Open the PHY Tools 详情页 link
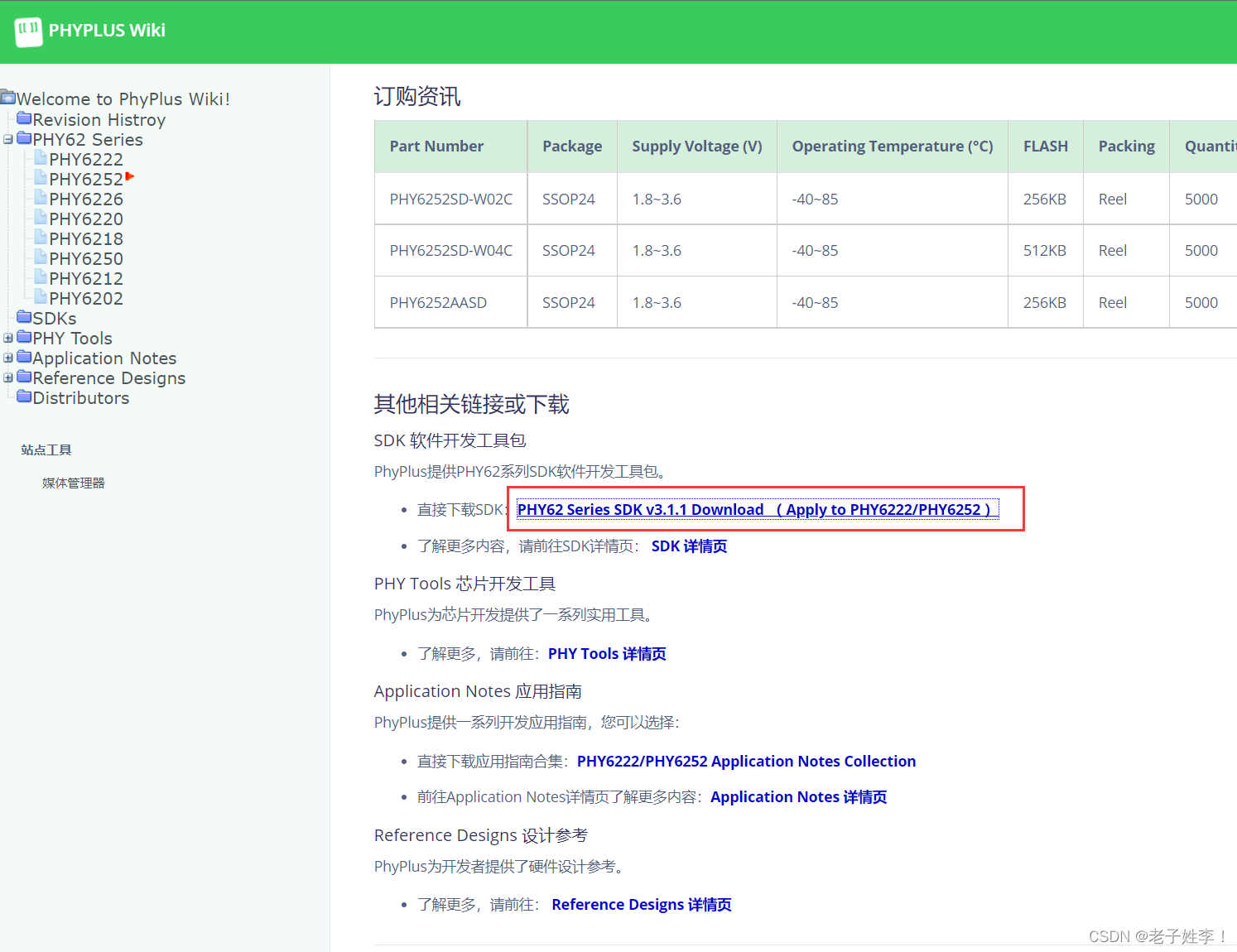The width and height of the screenshot is (1237, 952). [x=607, y=654]
